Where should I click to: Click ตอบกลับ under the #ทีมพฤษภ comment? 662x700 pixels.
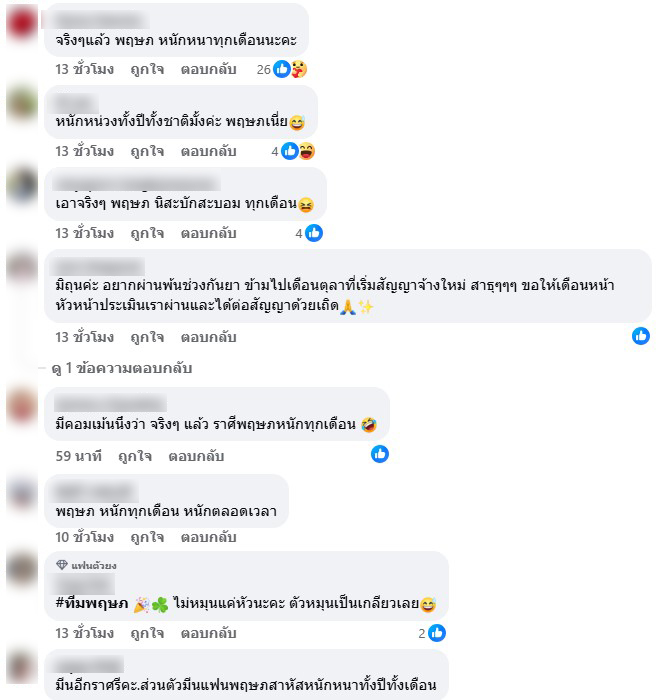tap(208, 633)
